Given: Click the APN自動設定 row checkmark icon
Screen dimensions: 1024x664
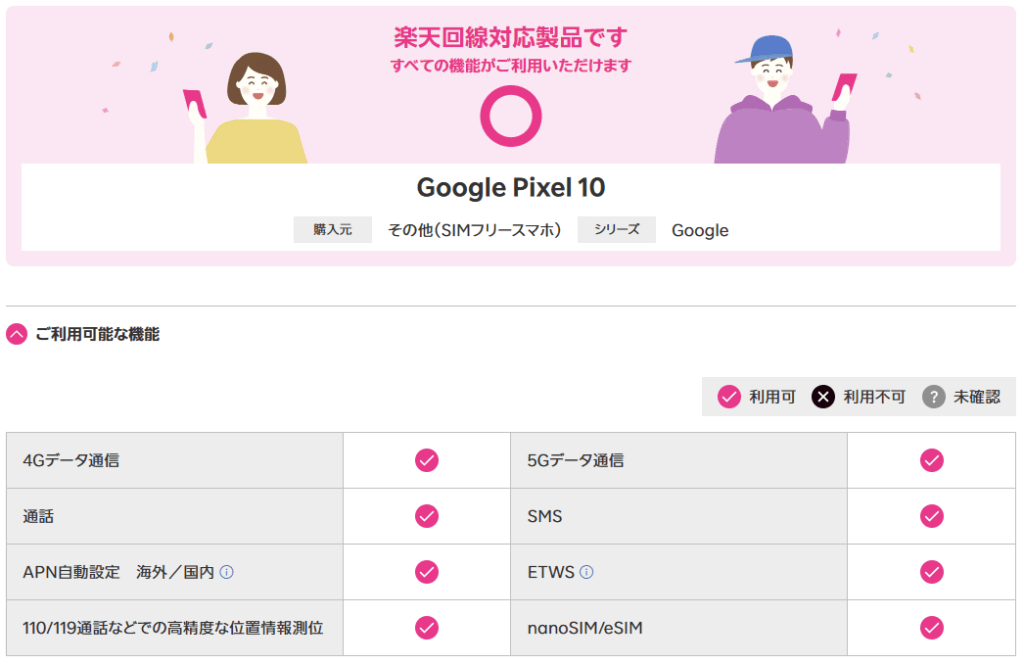Looking at the screenshot, I should click(x=427, y=572).
